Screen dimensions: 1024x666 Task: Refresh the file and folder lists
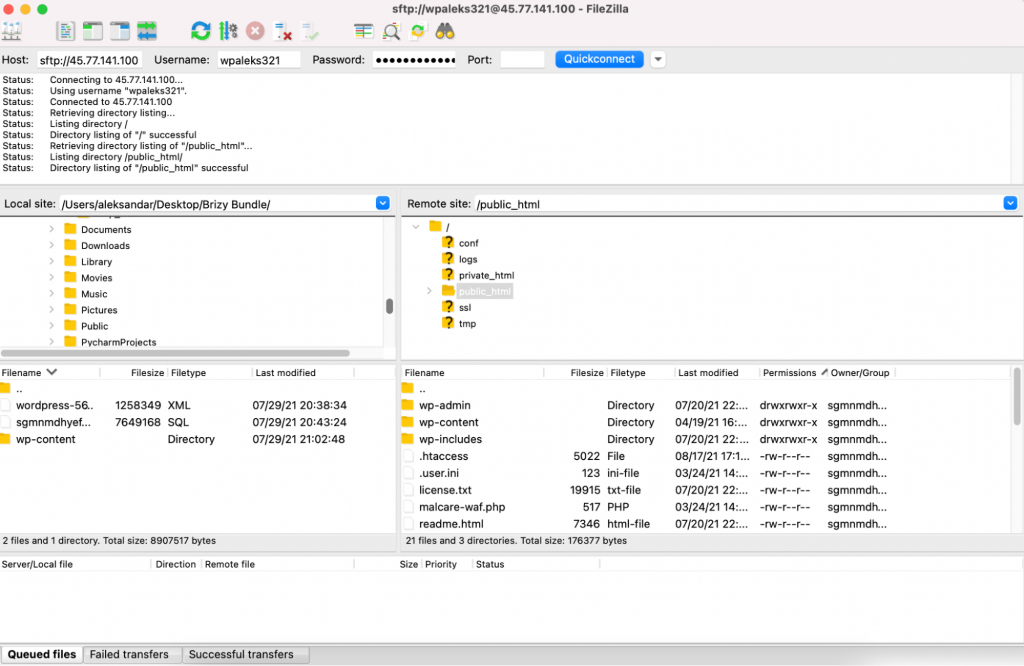coord(201,31)
